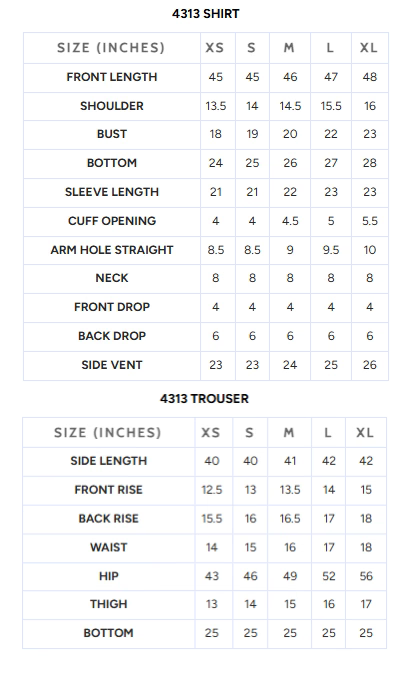Select the NECK row label
The height and width of the screenshot is (678, 394).
[x=112, y=278]
